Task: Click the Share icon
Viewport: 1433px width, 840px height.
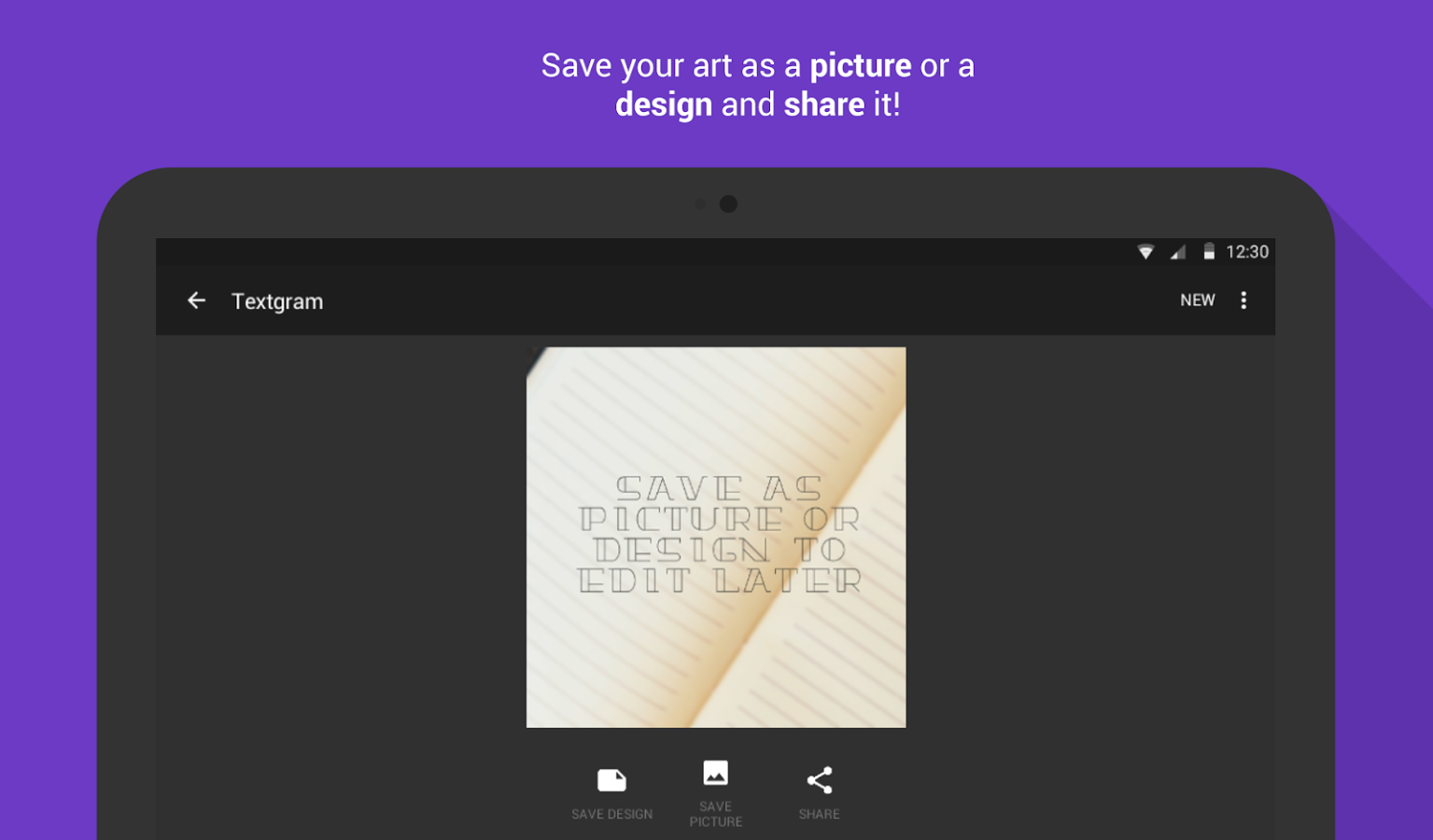Action: 819,780
